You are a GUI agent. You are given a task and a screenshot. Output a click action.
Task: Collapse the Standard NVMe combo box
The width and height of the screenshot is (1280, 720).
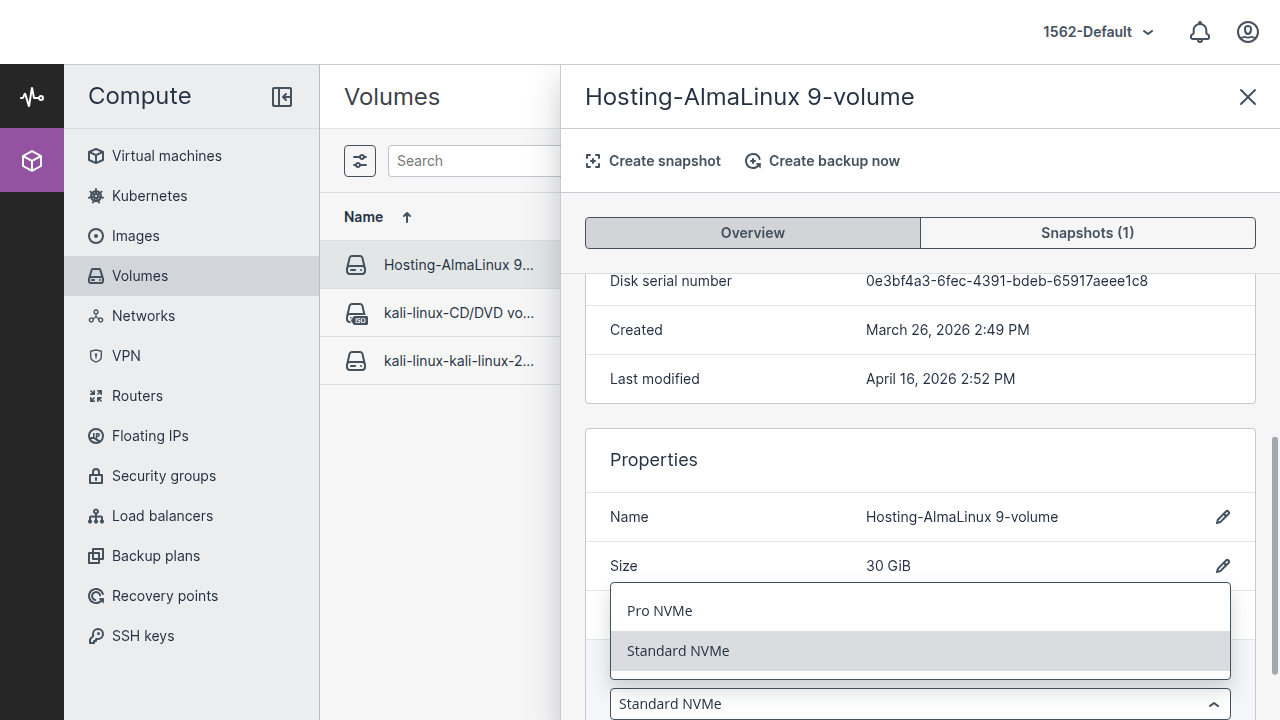point(1214,704)
